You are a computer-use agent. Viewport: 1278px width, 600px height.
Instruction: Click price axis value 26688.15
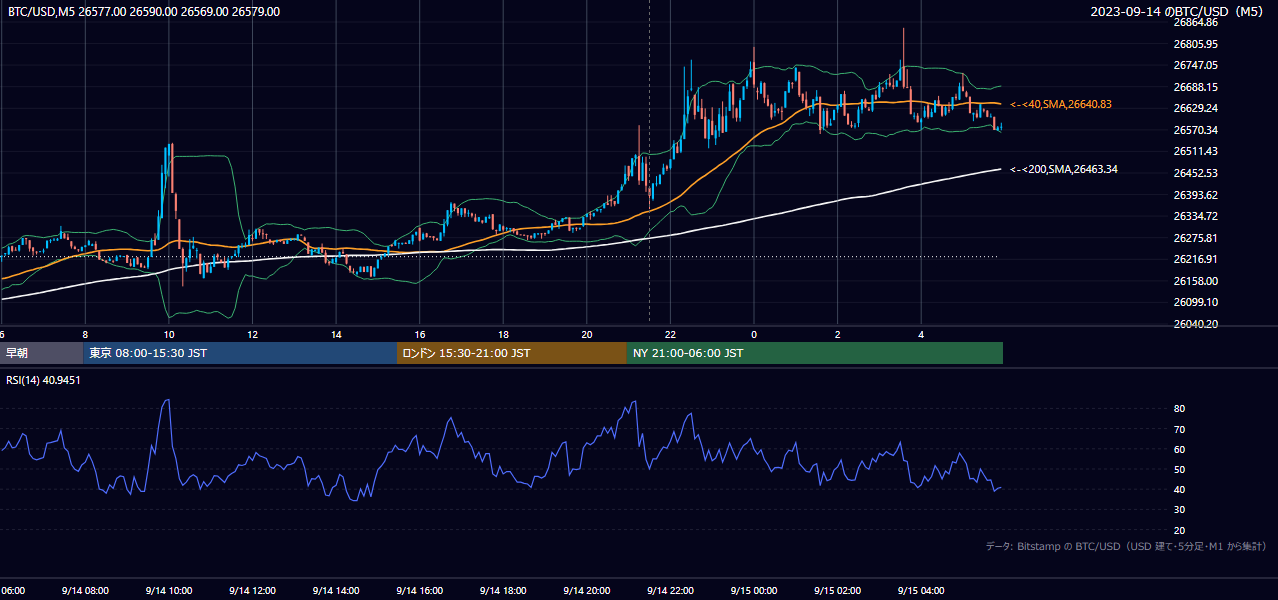tap(1195, 87)
